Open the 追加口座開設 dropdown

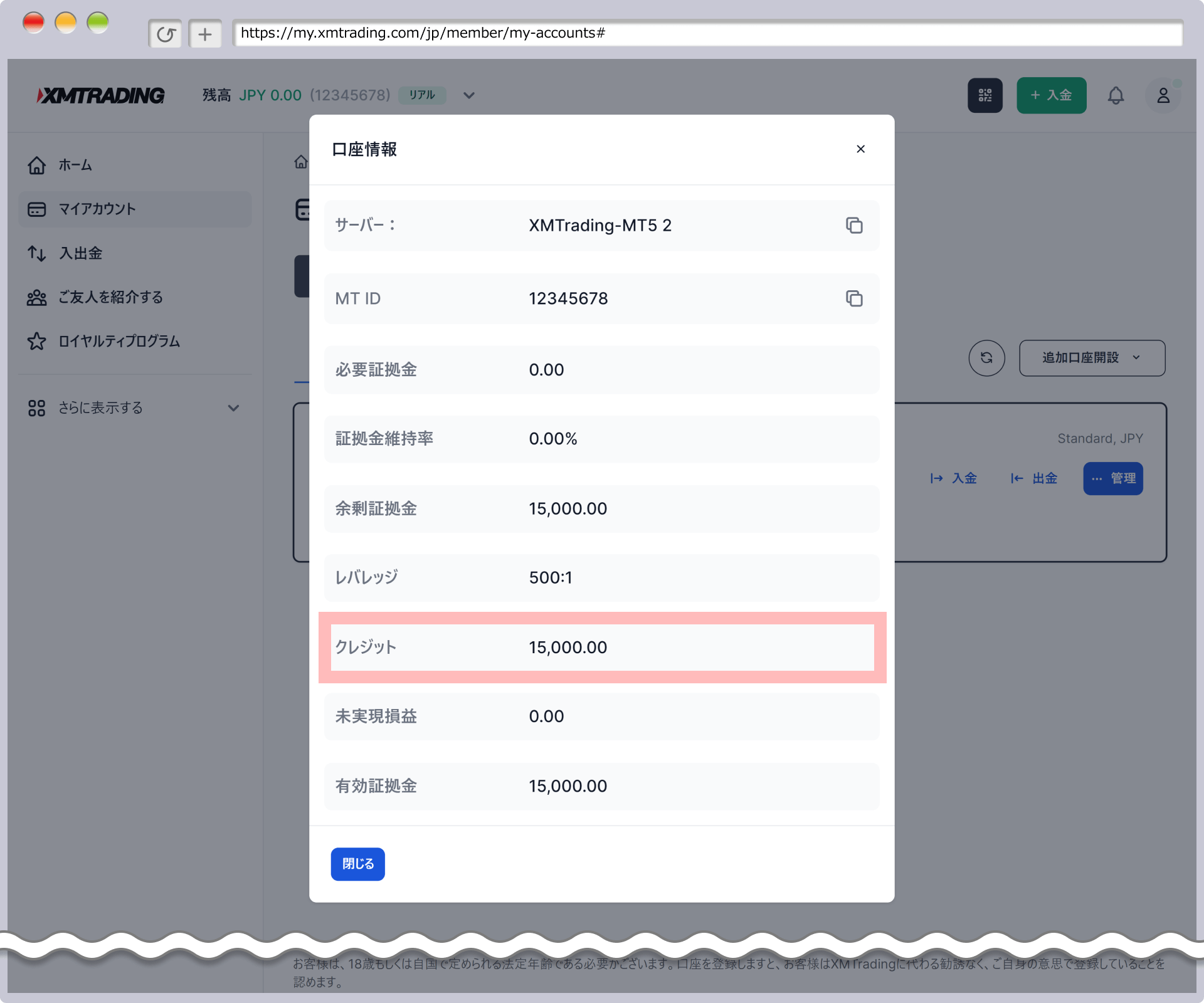pos(1092,358)
